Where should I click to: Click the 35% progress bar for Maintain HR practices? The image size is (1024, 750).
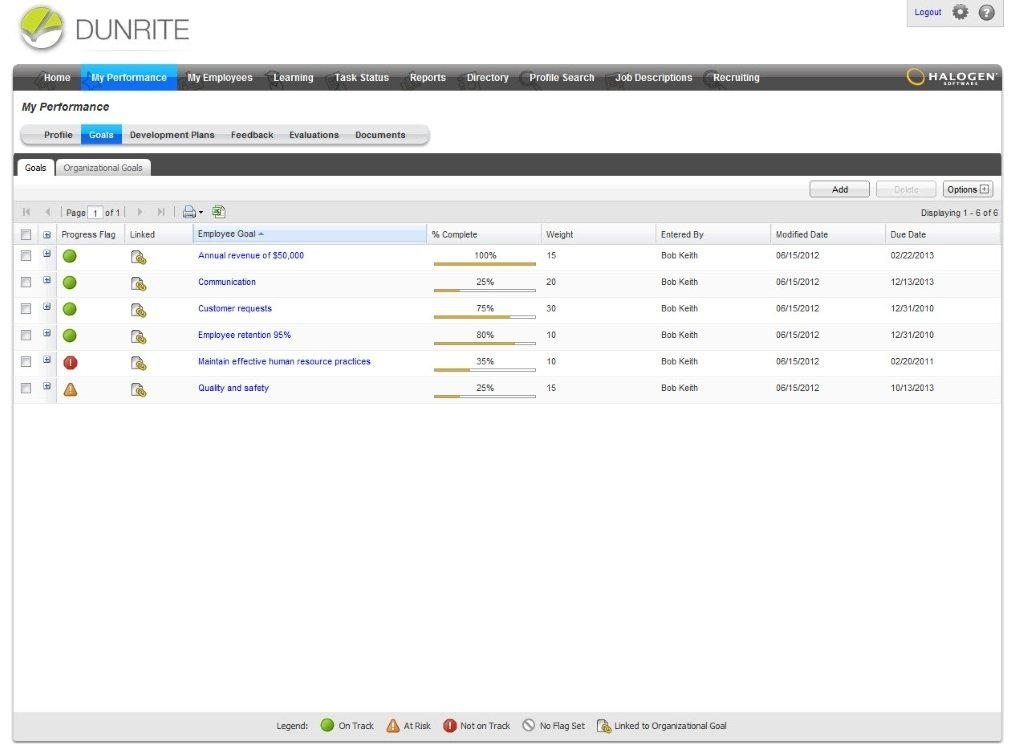click(x=485, y=369)
